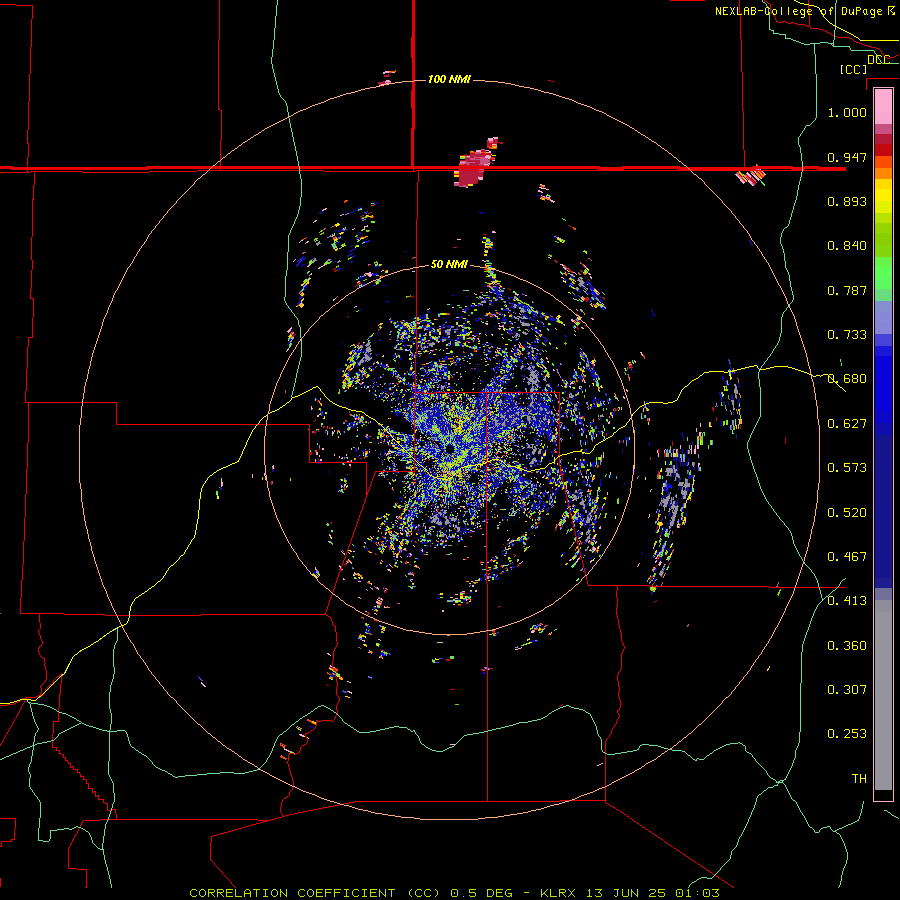Click the 0.893 legend value

[847, 201]
